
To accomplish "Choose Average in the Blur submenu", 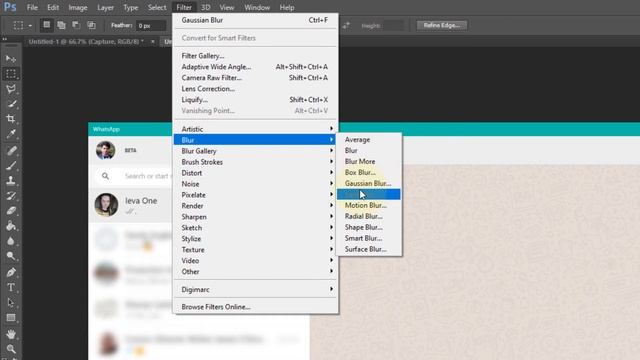I will point(369,140).
